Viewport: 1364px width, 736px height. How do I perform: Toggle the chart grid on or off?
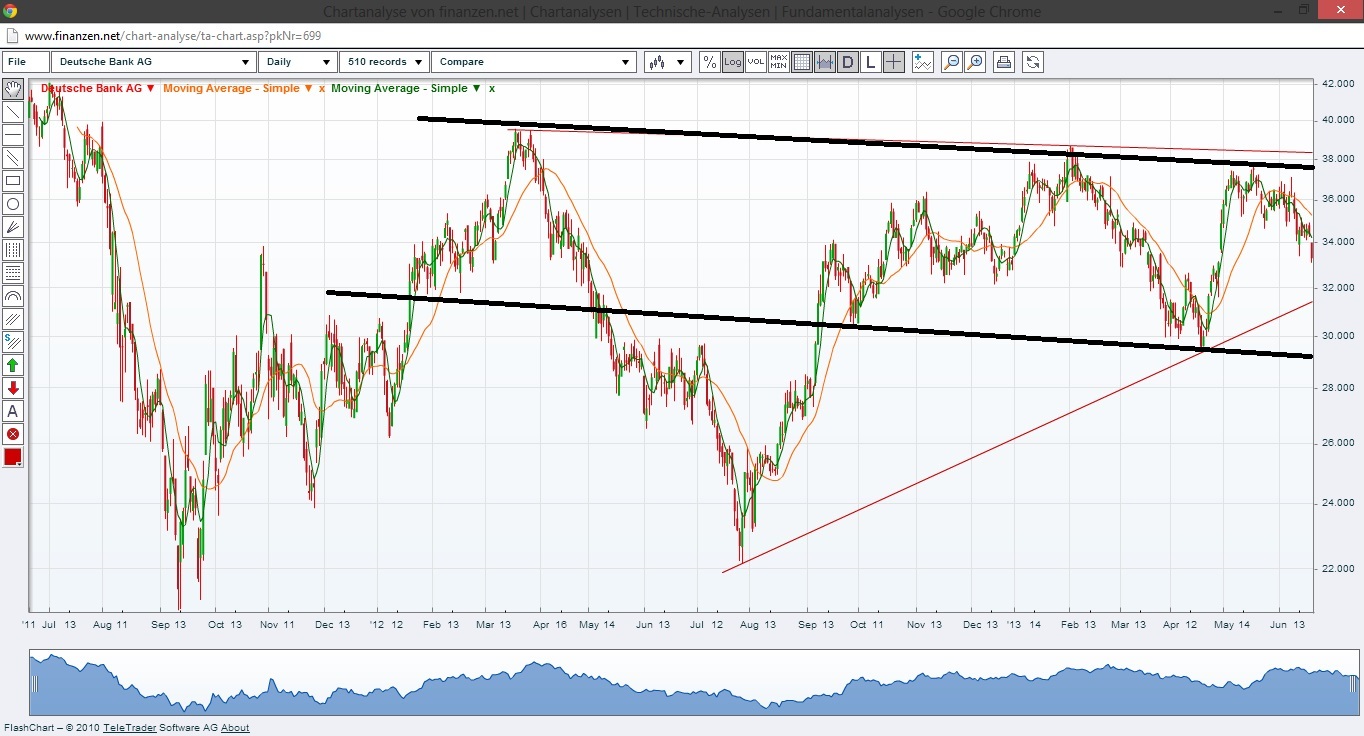[801, 61]
